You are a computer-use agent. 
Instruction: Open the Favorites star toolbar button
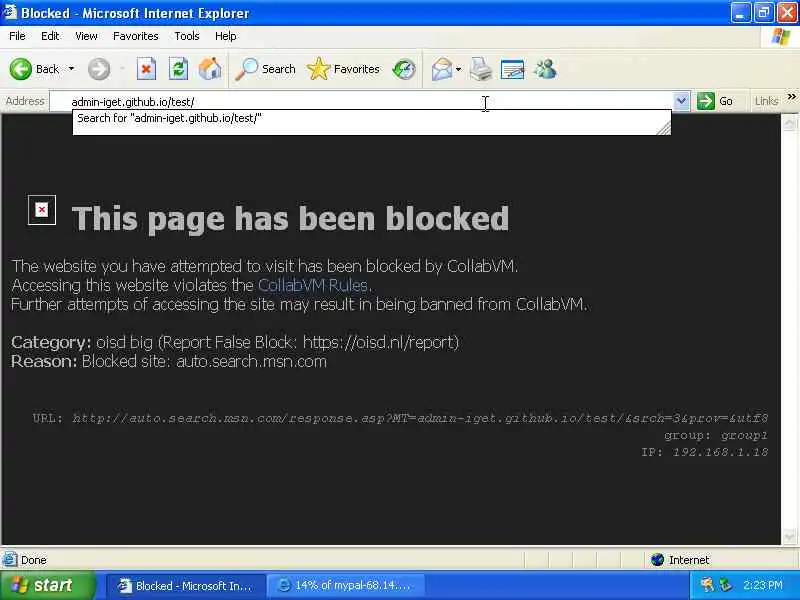(x=343, y=69)
